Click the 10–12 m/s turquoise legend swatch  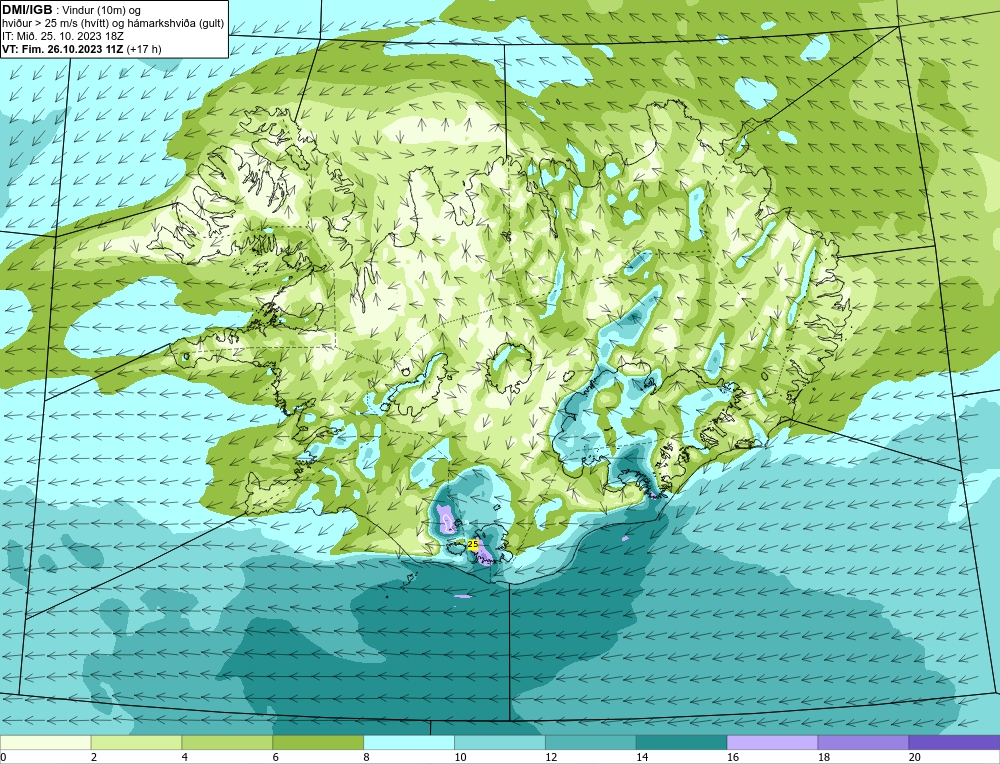(x=500, y=742)
